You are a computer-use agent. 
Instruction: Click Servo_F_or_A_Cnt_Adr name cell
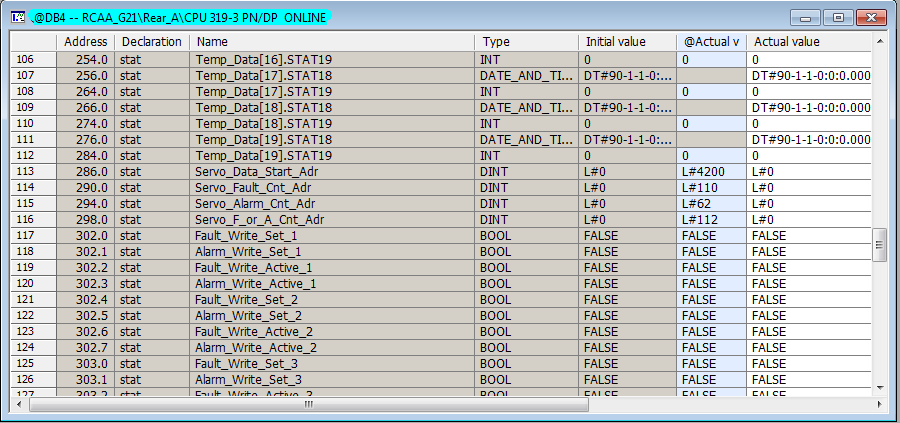point(332,220)
